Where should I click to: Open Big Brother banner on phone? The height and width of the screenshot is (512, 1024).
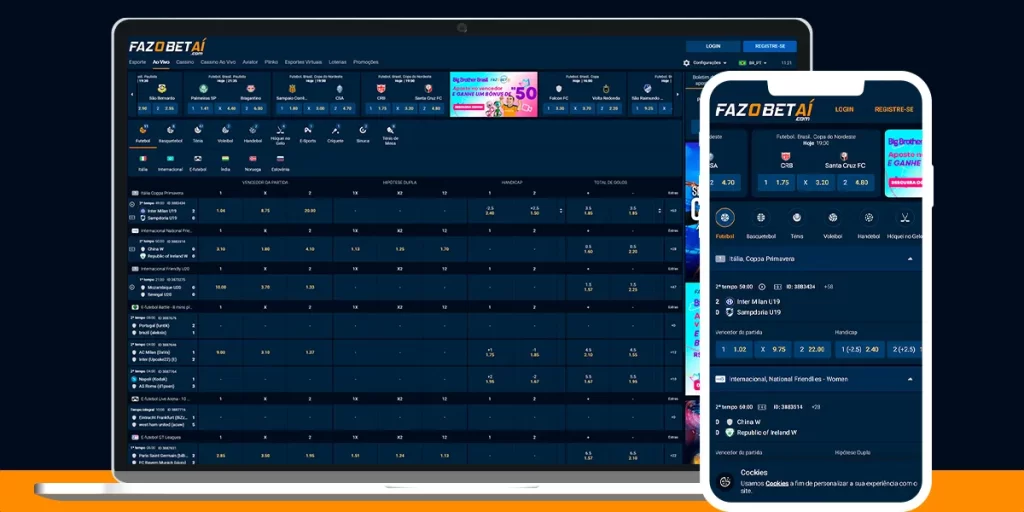903,163
